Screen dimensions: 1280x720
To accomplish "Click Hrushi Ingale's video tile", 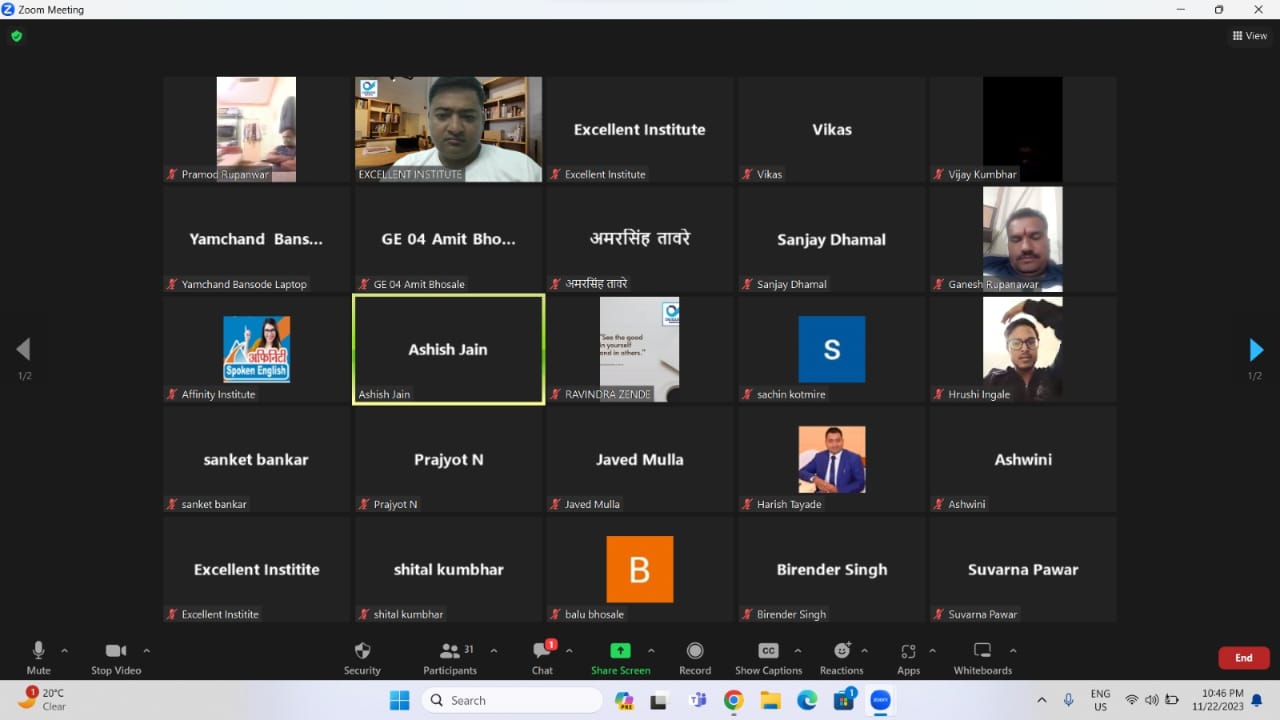I will point(1023,349).
